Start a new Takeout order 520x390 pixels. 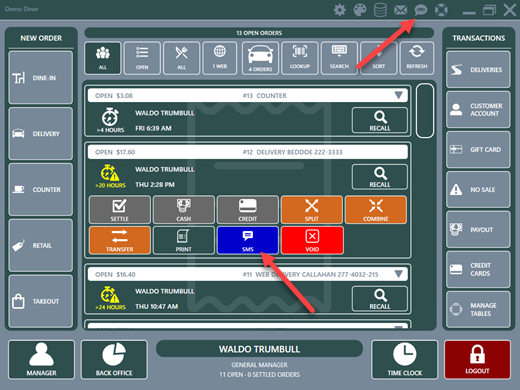coord(41,301)
